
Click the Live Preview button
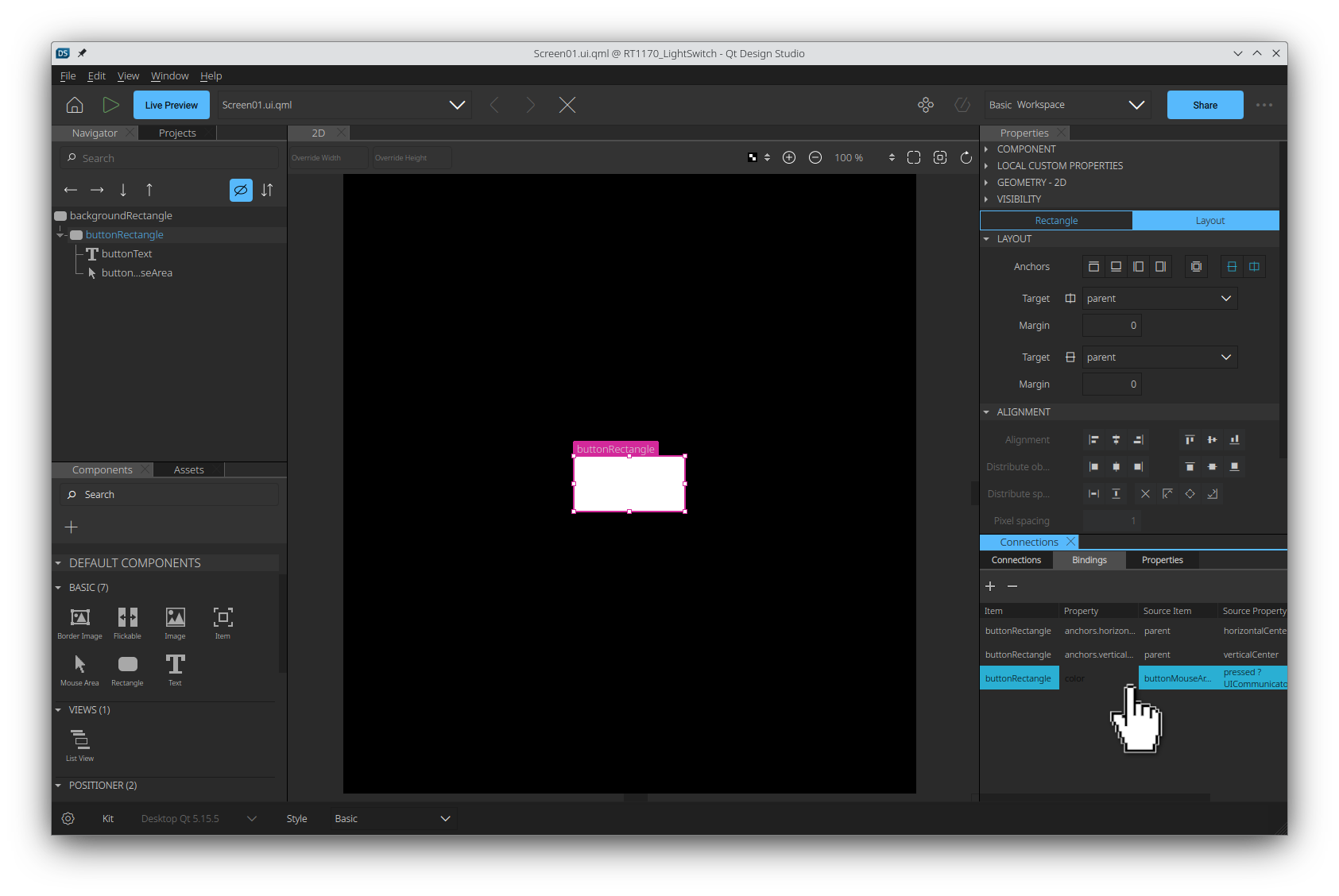tap(172, 105)
